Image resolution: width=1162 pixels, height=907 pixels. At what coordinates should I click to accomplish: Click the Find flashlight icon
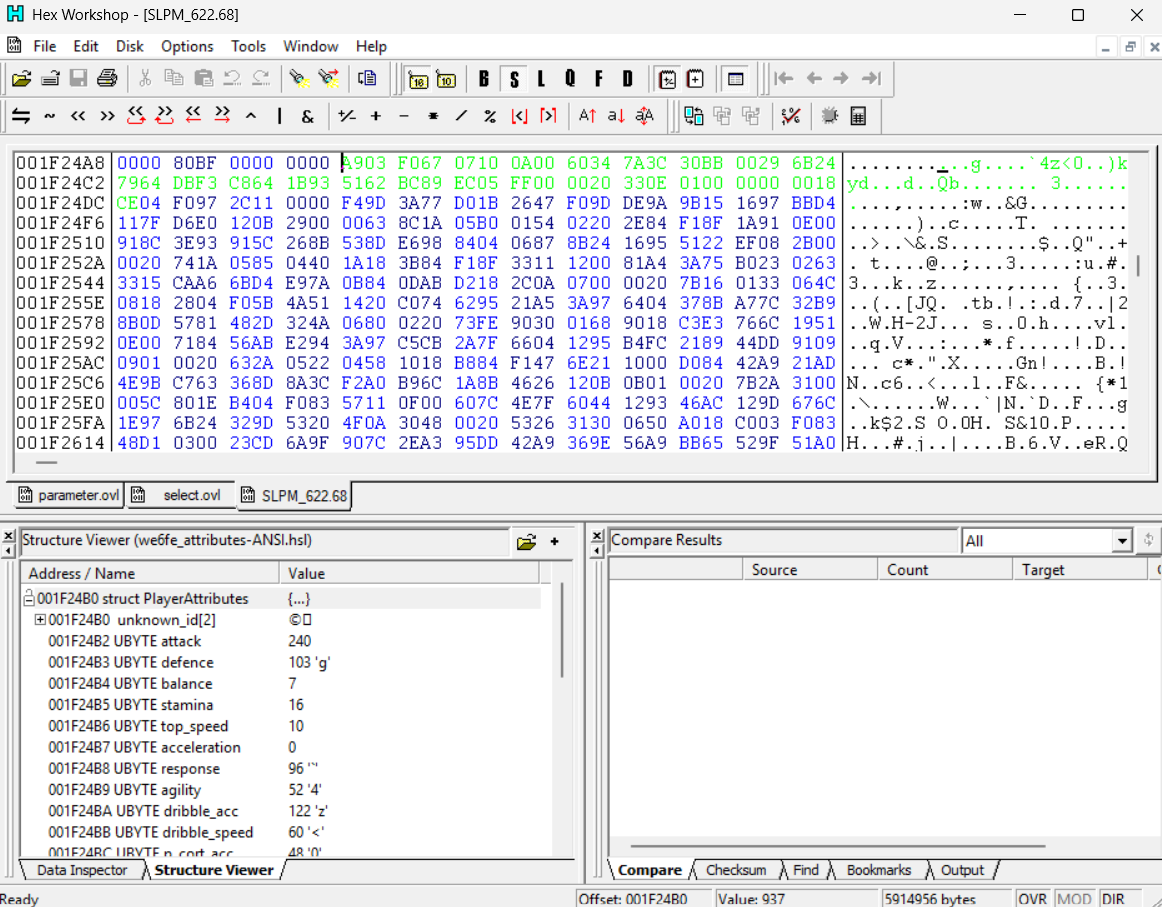coord(299,79)
